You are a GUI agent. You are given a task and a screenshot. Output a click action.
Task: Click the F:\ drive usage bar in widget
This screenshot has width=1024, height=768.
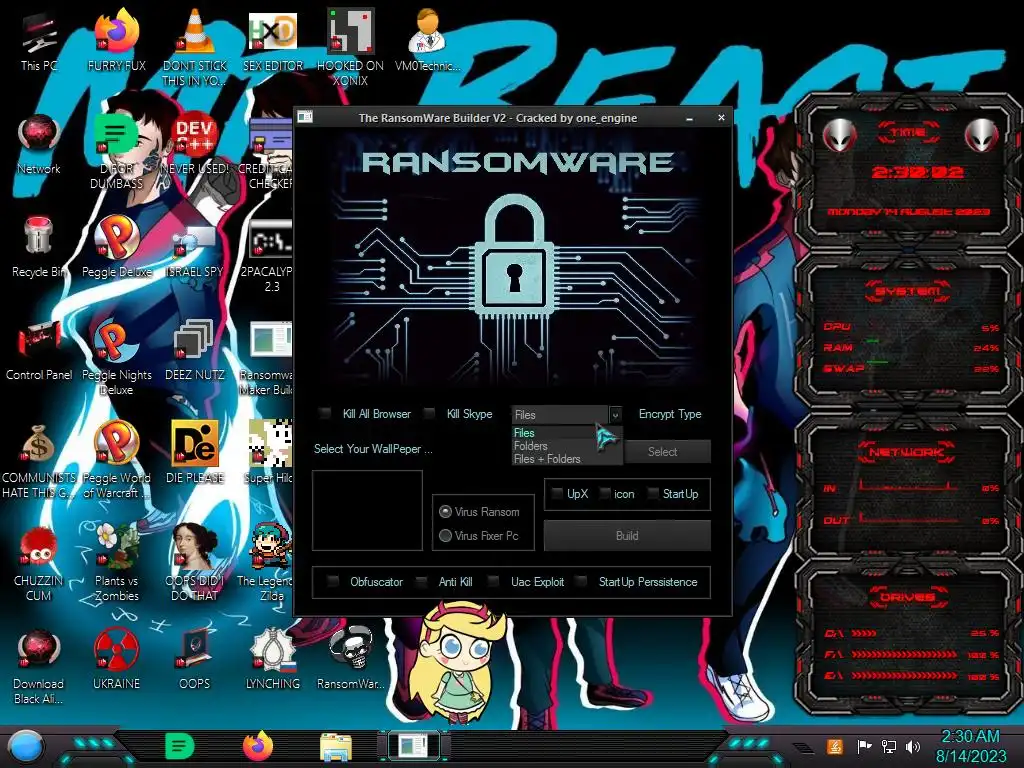(904, 654)
